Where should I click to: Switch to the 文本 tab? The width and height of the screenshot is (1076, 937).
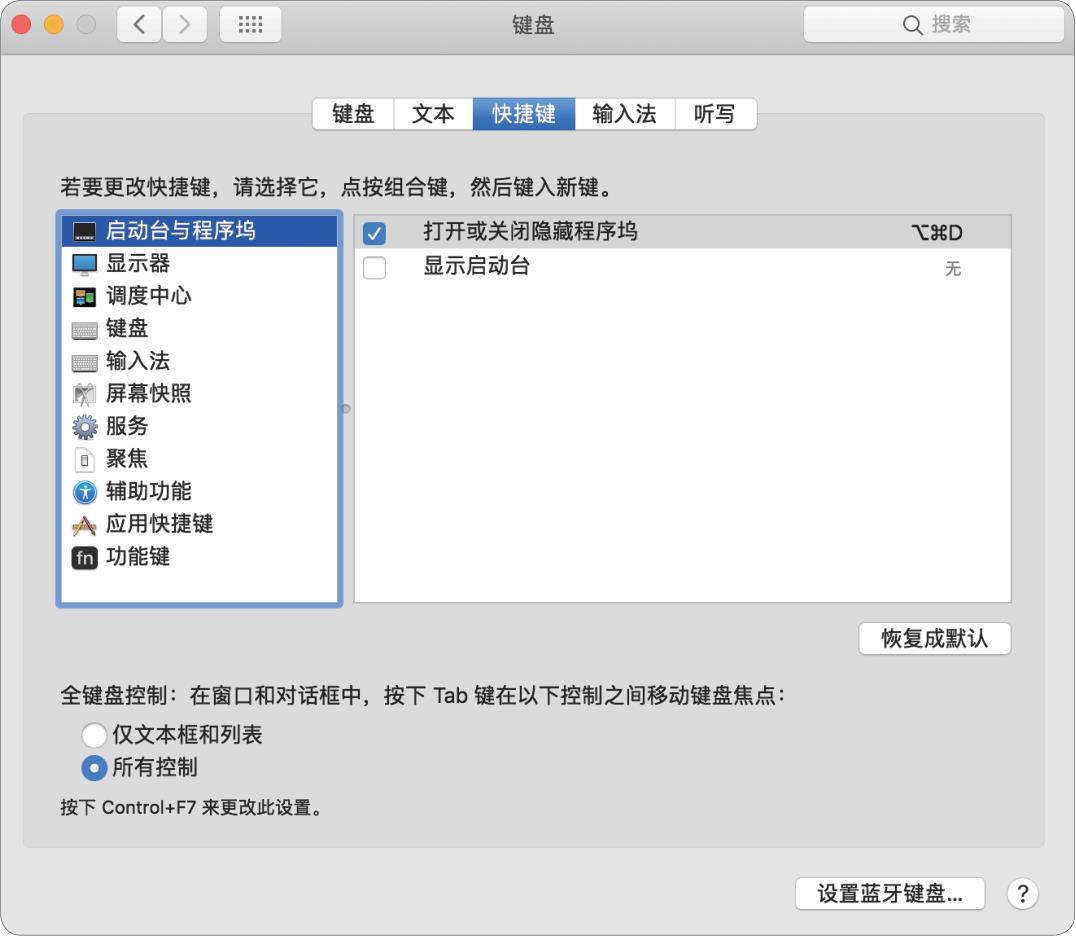433,114
